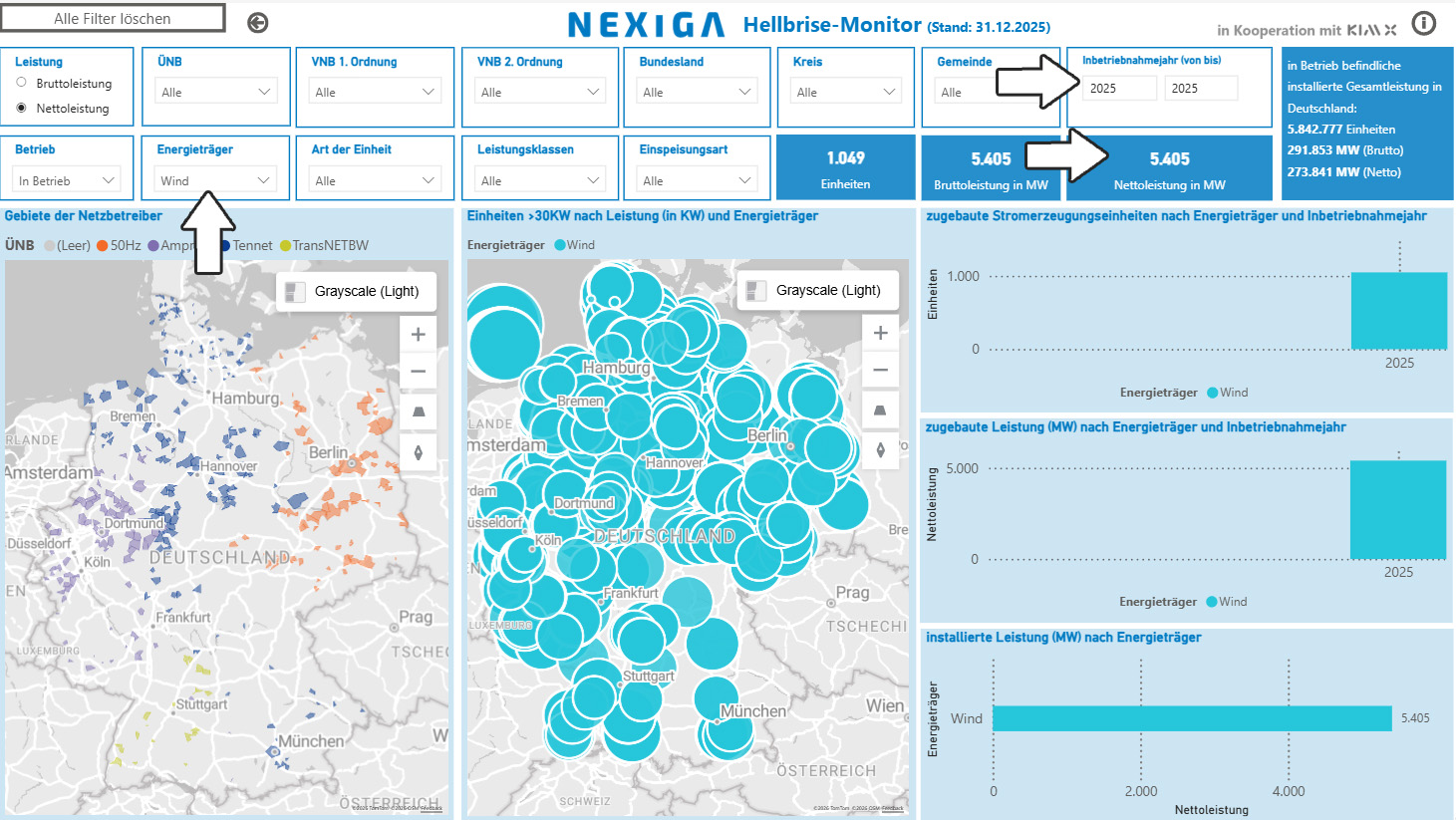The width and height of the screenshot is (1456, 820).
Task: Click the Inbetriebnahmejahr start year field
Action: pos(1118,88)
